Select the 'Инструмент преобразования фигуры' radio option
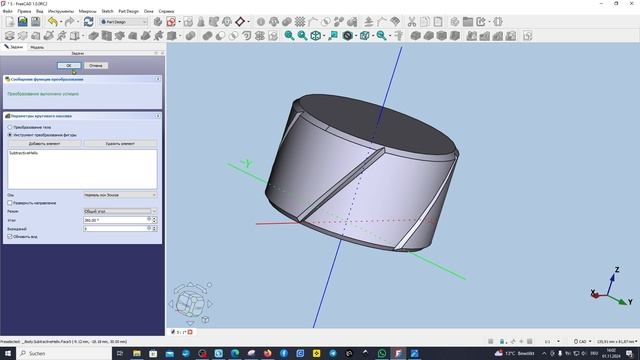The image size is (640, 360). 10,135
